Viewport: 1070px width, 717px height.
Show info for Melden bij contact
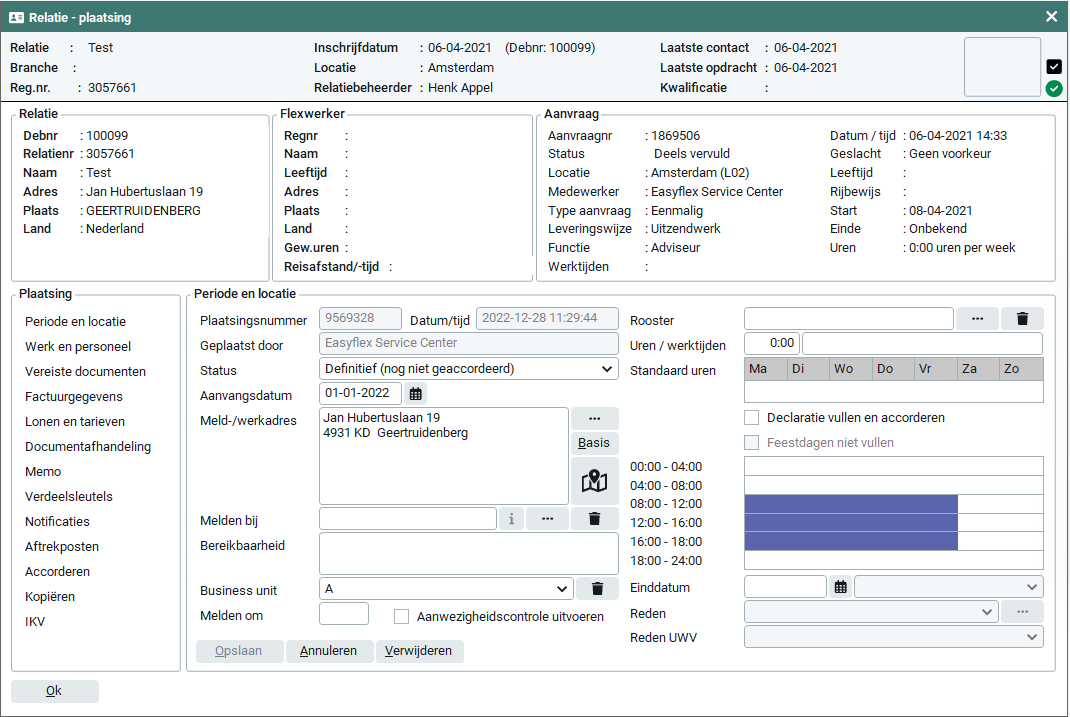511,518
